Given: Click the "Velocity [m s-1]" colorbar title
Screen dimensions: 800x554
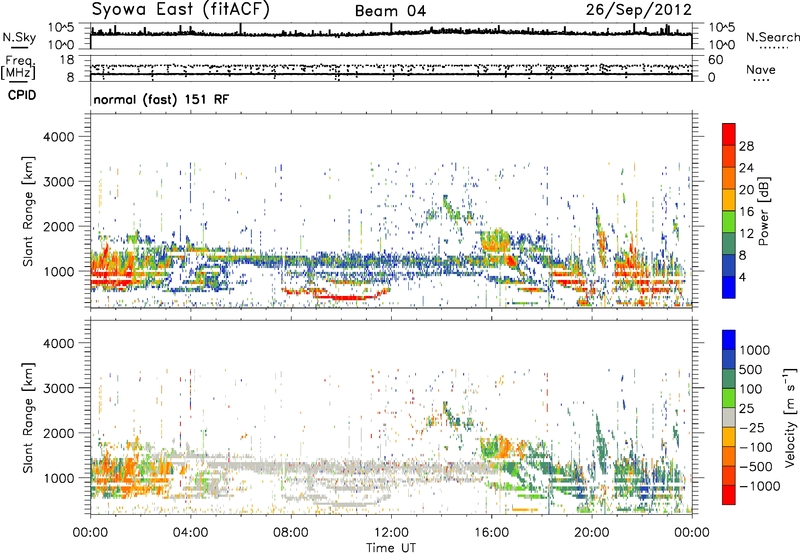Looking at the screenshot, I should click(790, 416).
